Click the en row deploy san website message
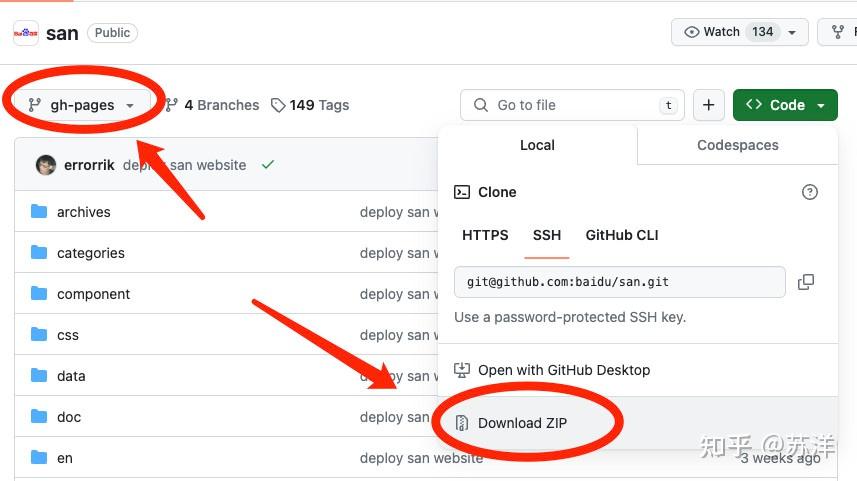 point(421,458)
